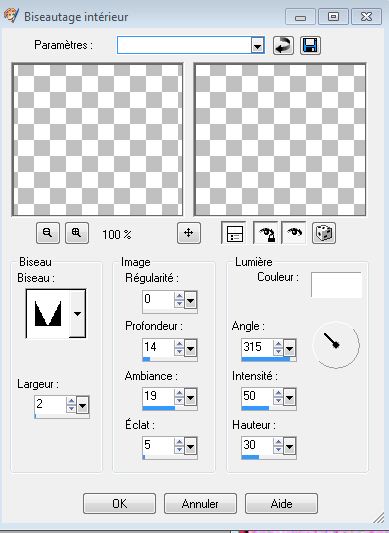Click the Profondeur value field showing 14
The height and width of the screenshot is (533, 389).
click(158, 348)
